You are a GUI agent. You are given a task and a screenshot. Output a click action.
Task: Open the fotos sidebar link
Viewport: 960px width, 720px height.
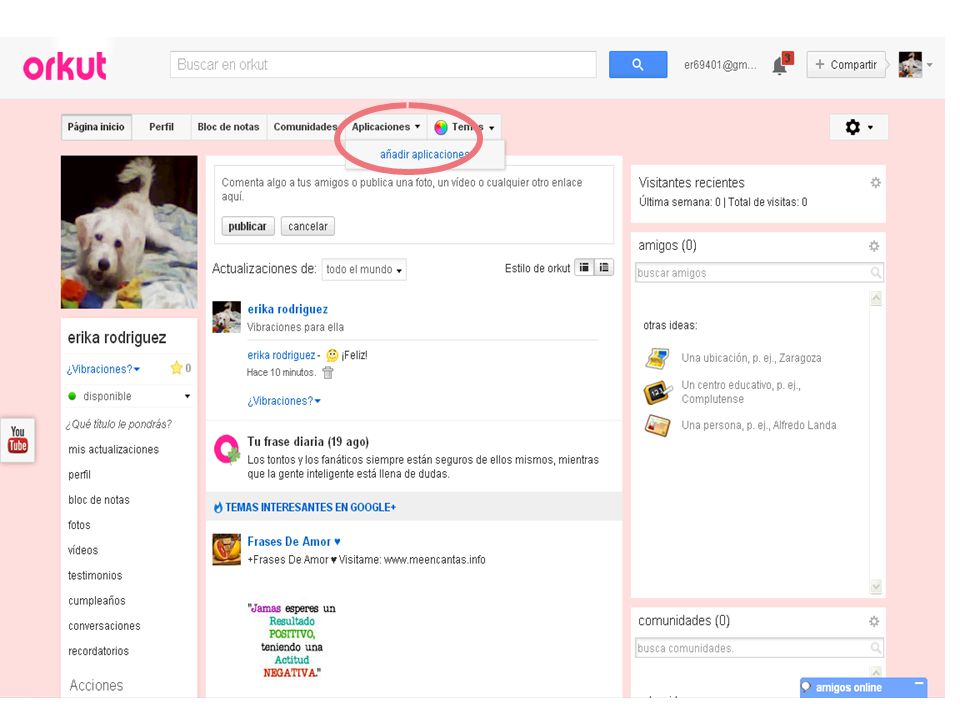[x=79, y=525]
